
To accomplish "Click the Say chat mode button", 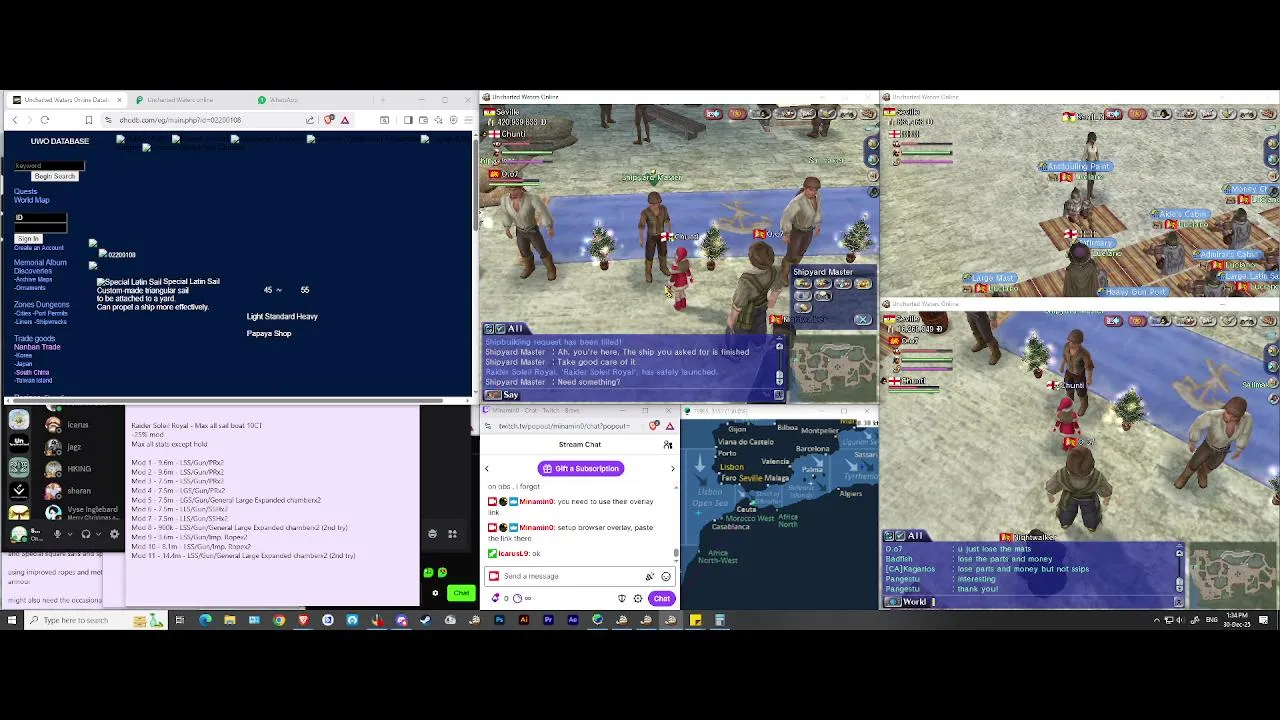I will [x=502, y=395].
